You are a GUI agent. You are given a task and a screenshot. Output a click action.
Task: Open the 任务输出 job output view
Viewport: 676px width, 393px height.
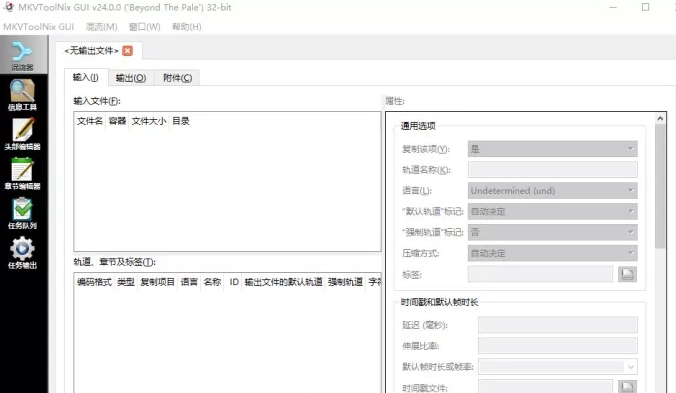(23, 253)
